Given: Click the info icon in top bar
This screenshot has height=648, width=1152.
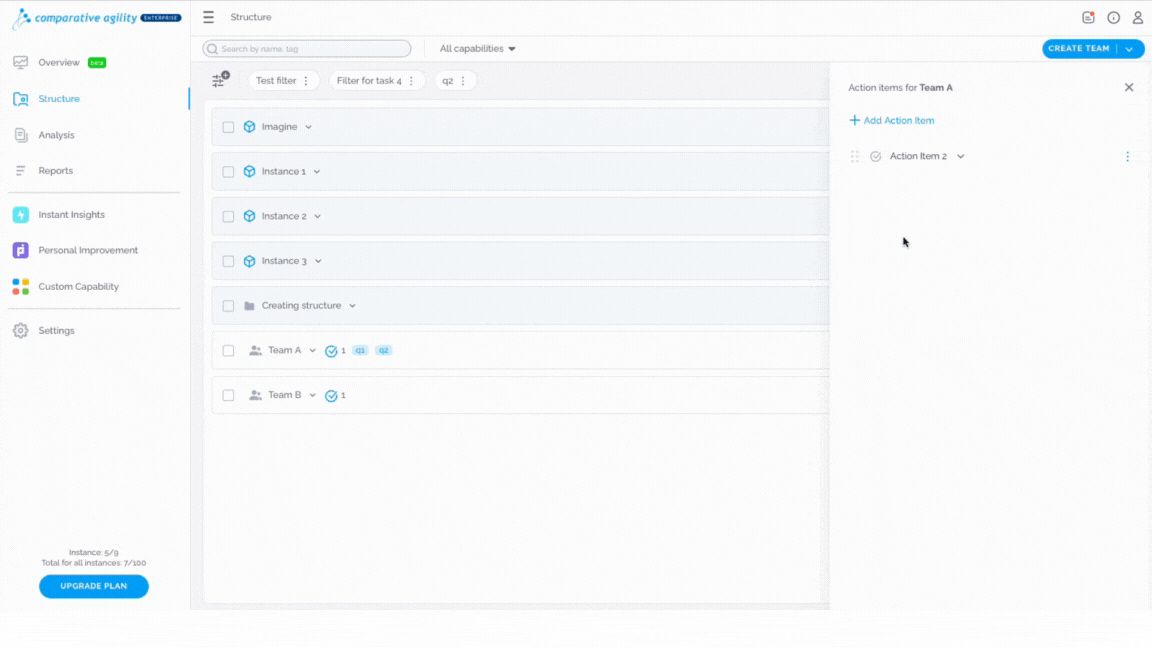Looking at the screenshot, I should pos(1114,18).
